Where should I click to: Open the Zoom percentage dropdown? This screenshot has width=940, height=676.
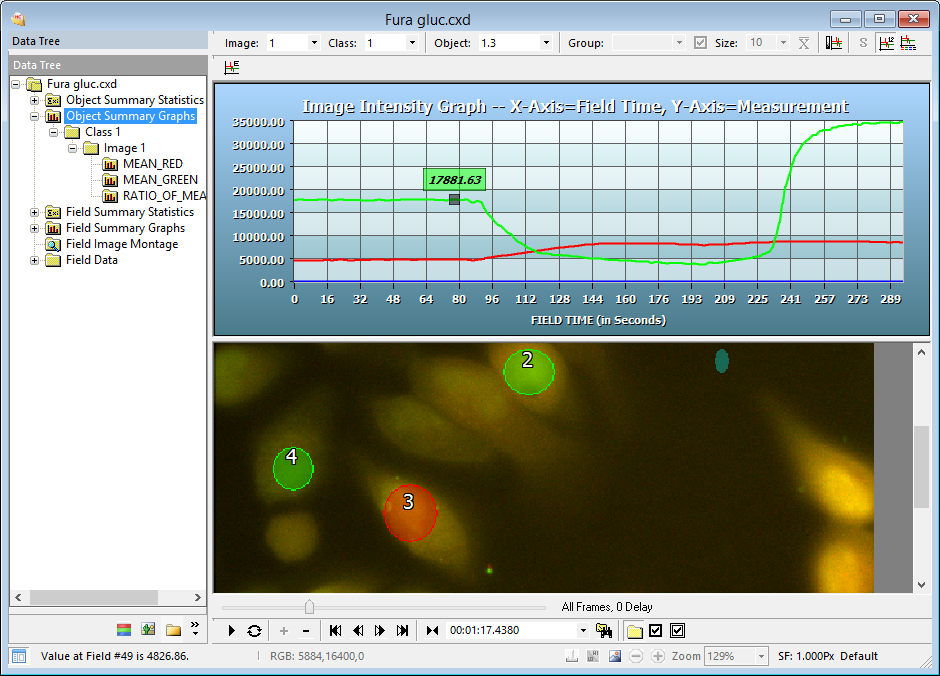pos(762,656)
